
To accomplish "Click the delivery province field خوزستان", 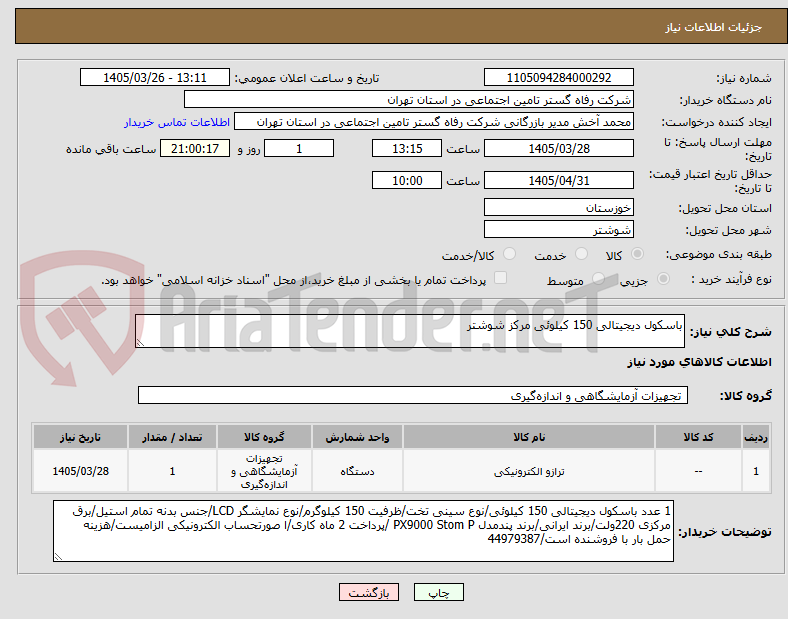I will [559, 208].
